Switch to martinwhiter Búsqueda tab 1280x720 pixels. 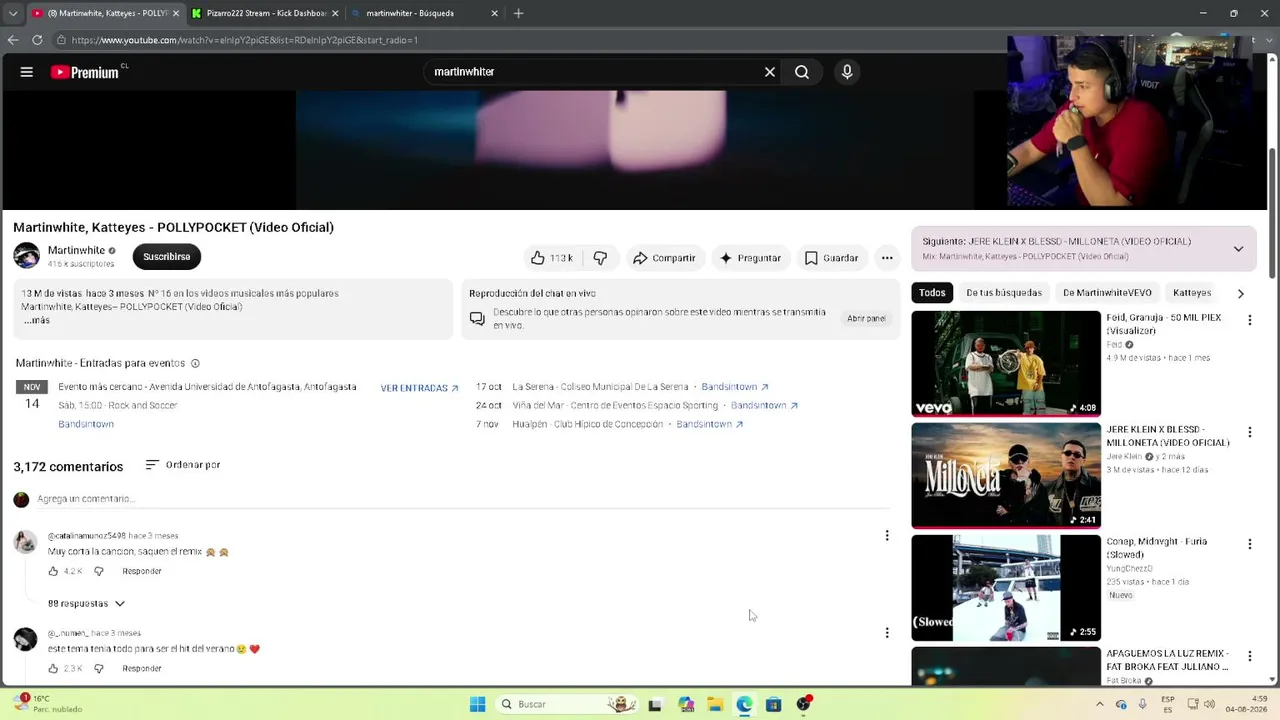[425, 13]
